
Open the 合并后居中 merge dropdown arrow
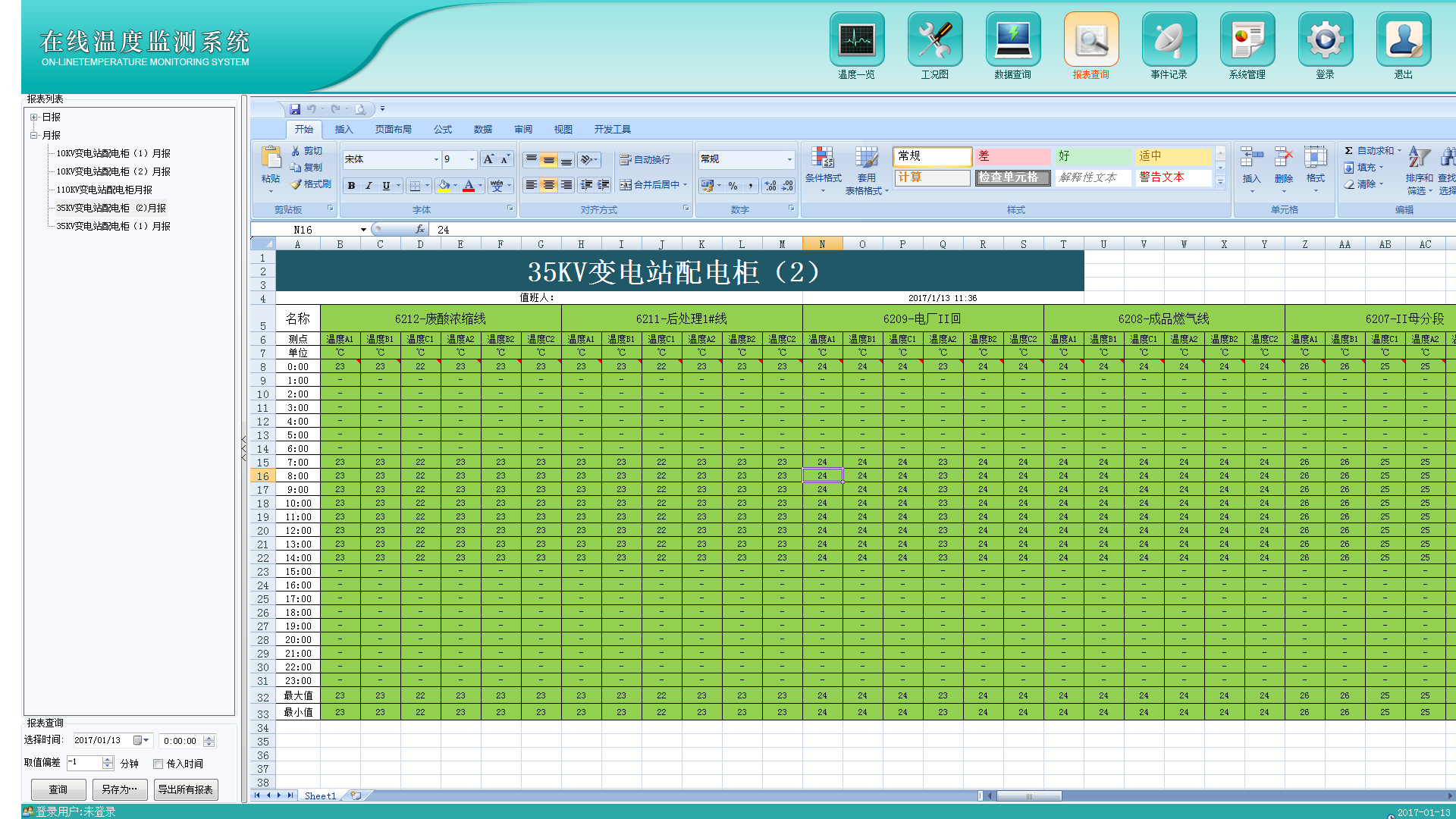click(685, 185)
